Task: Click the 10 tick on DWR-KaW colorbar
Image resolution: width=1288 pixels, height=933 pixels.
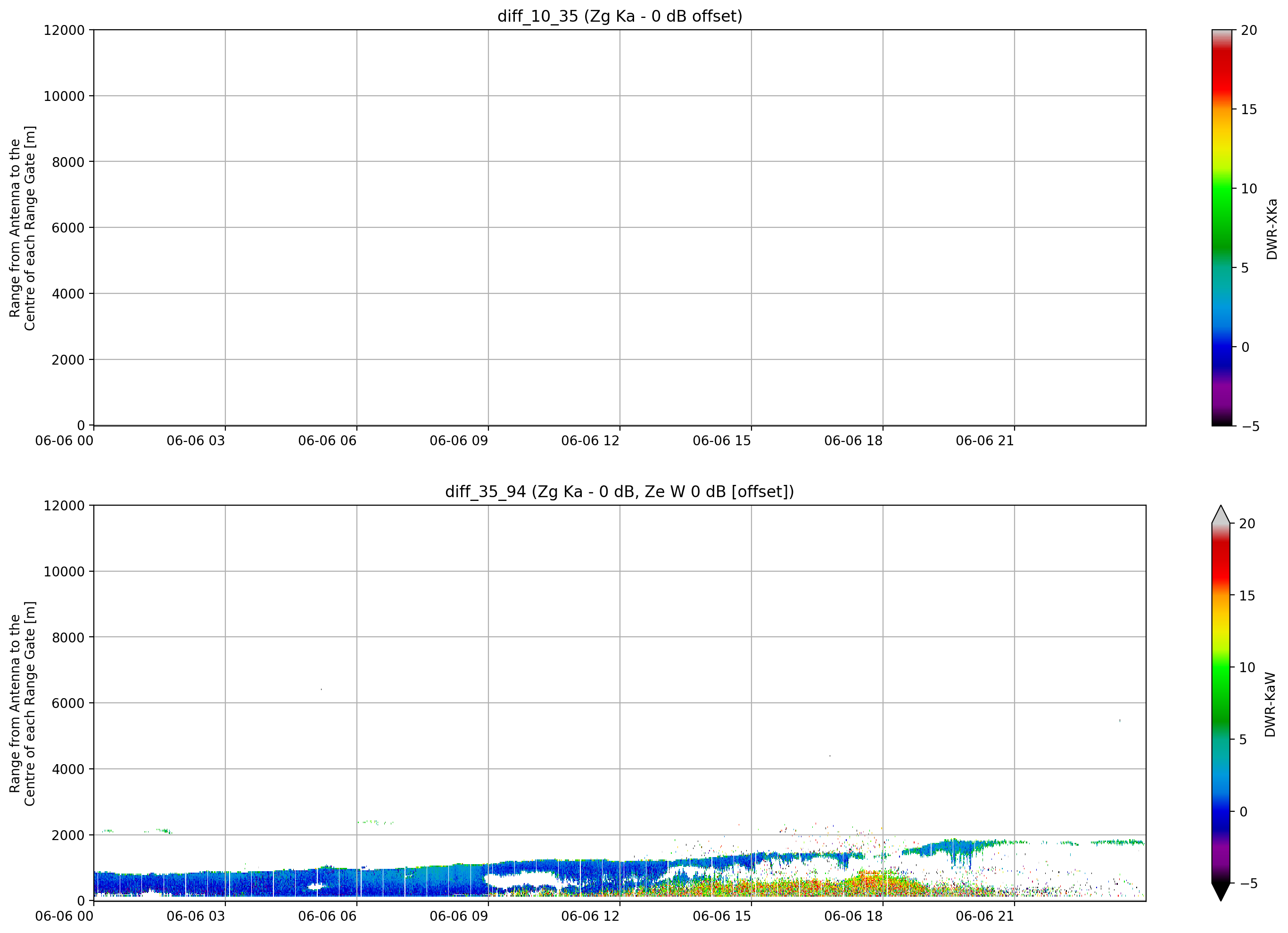Action: (x=1247, y=667)
